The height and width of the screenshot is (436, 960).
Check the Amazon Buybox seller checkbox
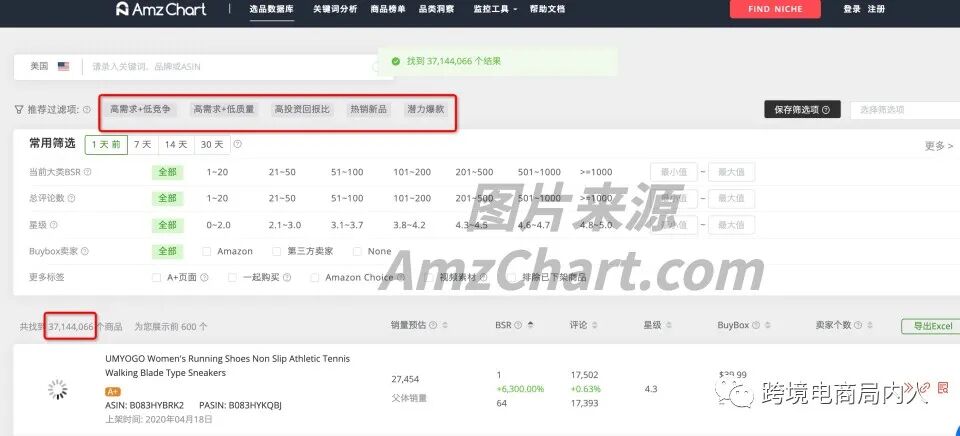coord(206,251)
